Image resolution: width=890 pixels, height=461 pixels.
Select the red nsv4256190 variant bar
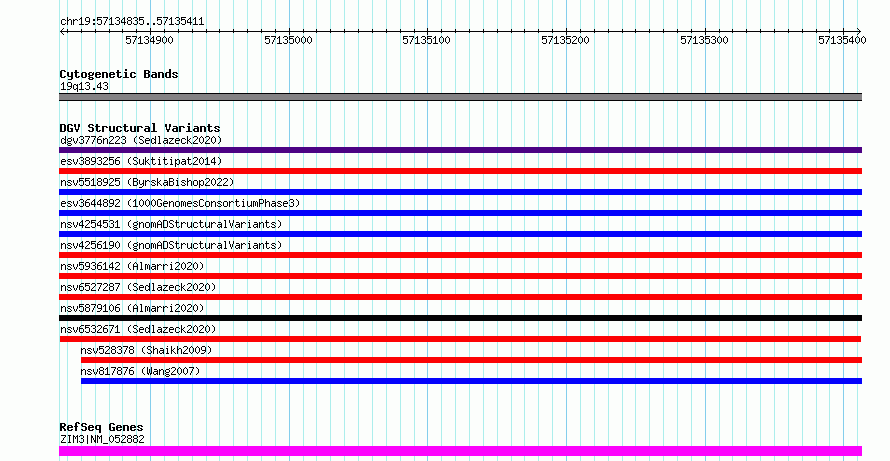click(x=460, y=255)
